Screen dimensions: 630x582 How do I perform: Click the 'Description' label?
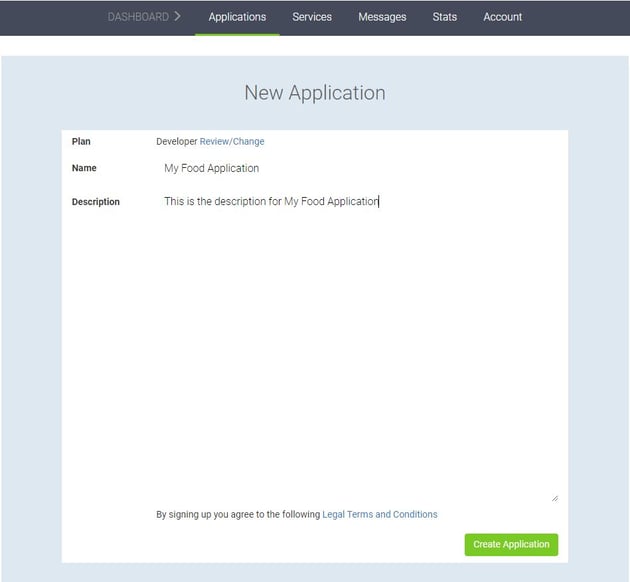pos(96,202)
